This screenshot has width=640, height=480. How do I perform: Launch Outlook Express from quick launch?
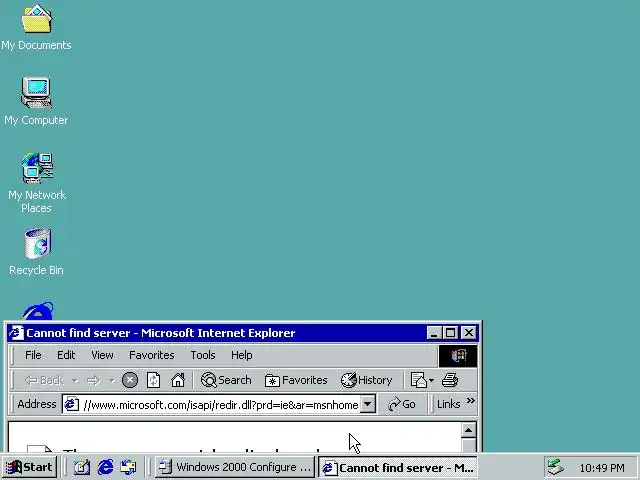(128, 467)
